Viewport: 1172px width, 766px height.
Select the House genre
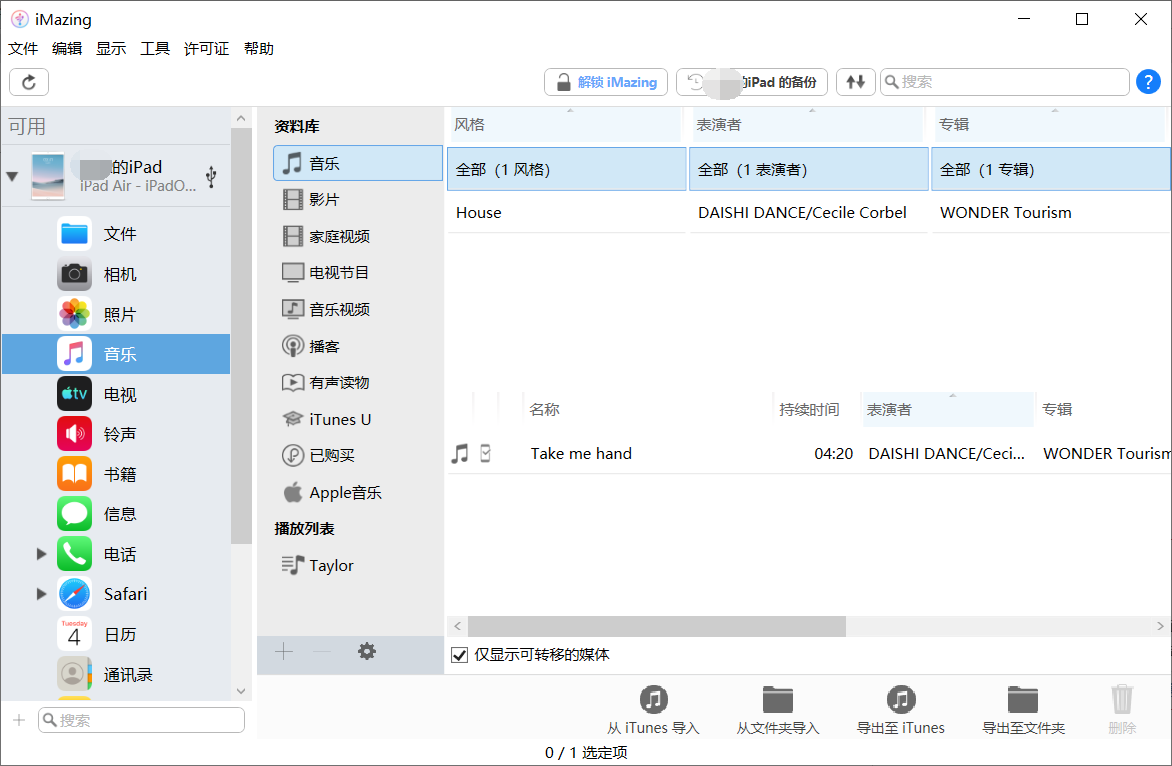coord(567,213)
